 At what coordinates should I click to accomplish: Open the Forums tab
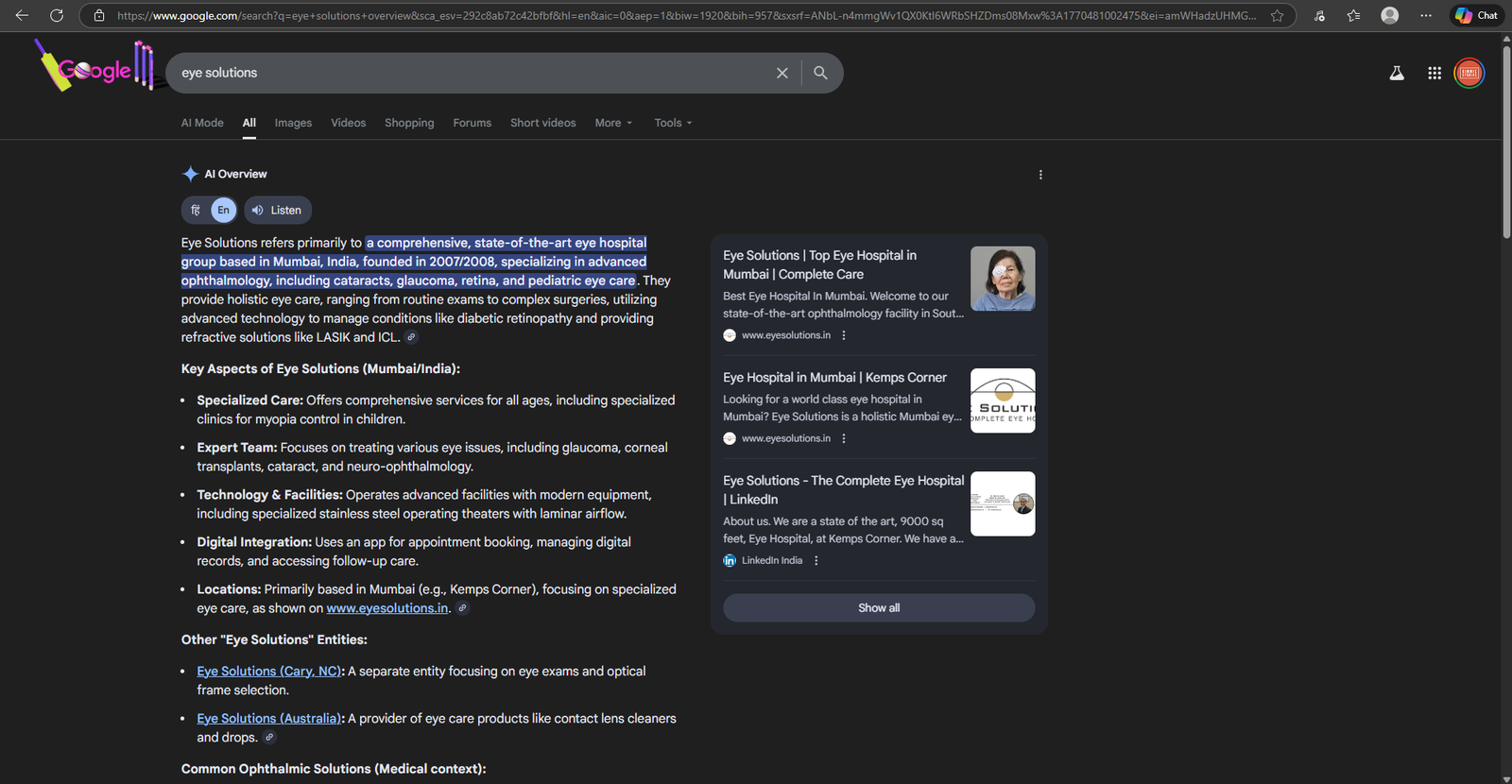click(x=472, y=123)
